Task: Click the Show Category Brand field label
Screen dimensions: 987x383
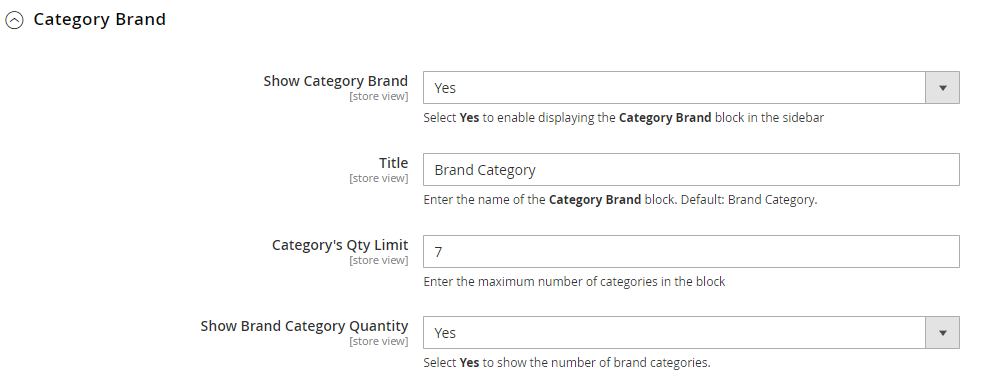Action: tap(336, 81)
